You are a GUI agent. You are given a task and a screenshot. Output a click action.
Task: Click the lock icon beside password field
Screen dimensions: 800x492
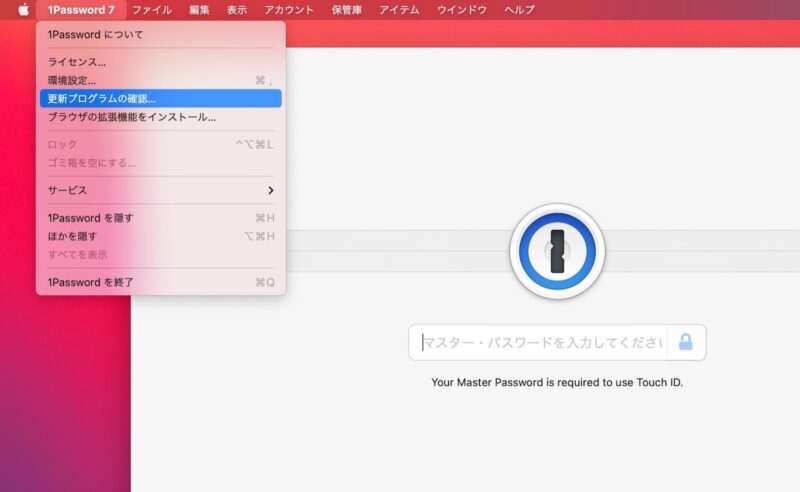(686, 342)
